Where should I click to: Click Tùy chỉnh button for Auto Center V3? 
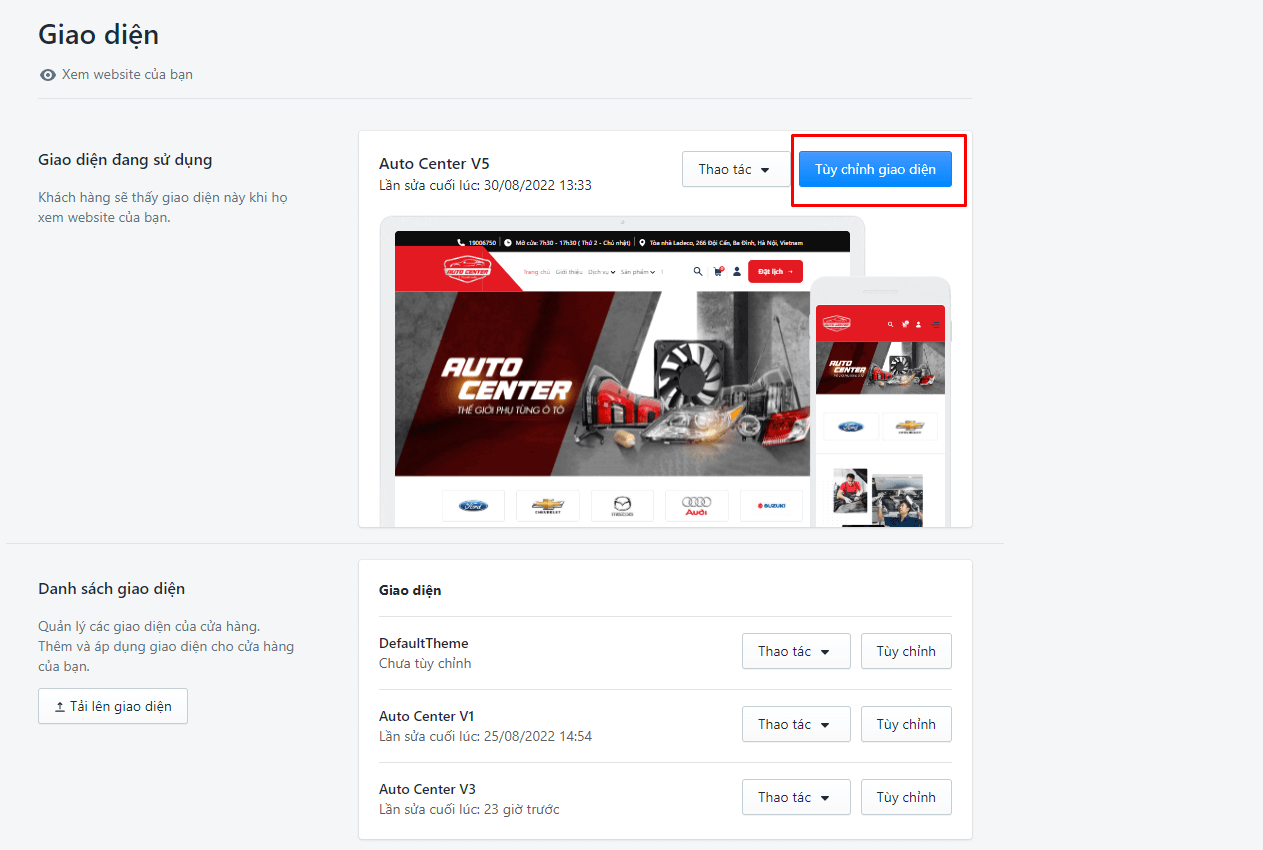(x=906, y=797)
